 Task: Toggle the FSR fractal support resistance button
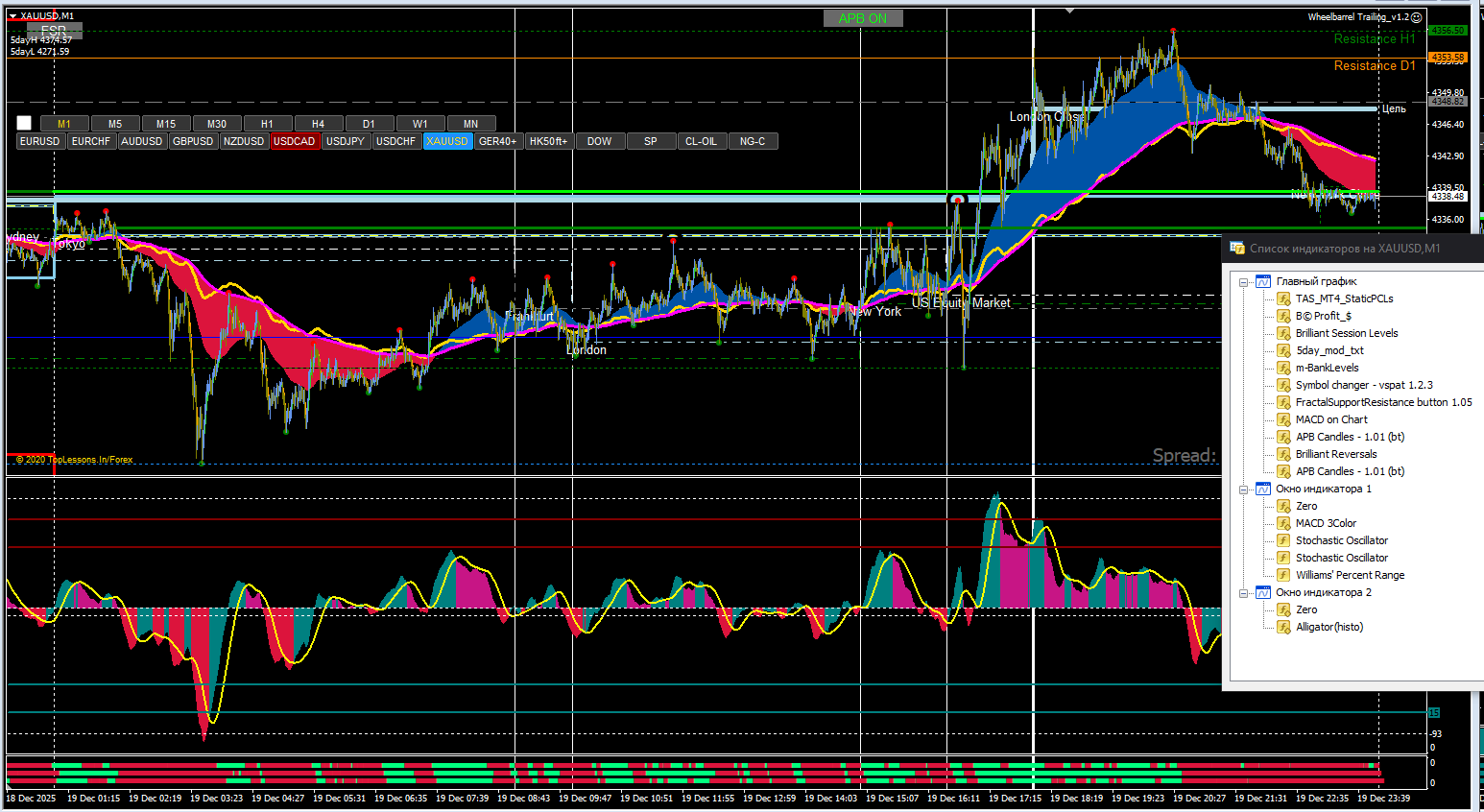(x=54, y=31)
